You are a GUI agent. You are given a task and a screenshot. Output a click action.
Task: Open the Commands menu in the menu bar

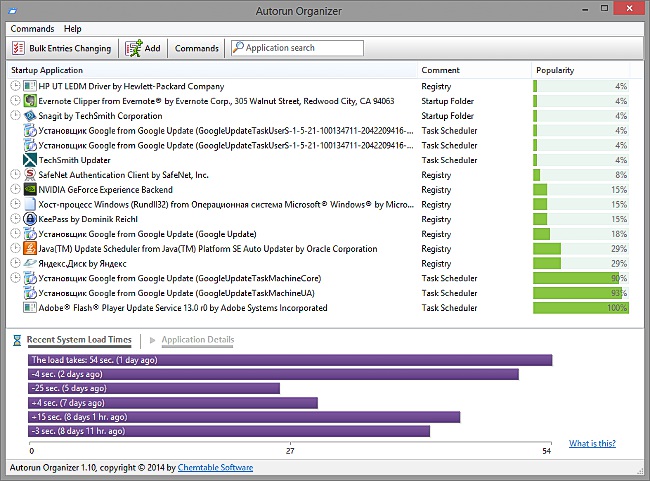[x=32, y=29]
